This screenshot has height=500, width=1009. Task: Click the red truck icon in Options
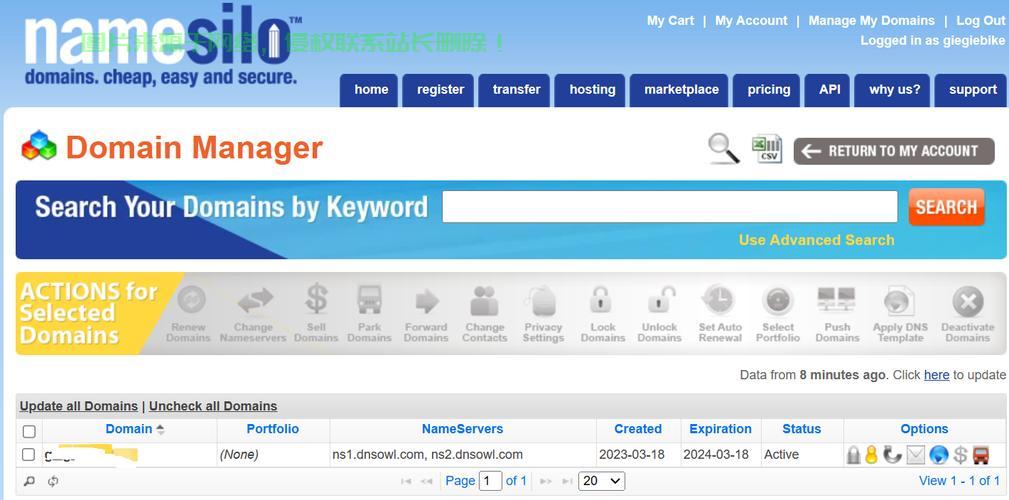click(981, 455)
